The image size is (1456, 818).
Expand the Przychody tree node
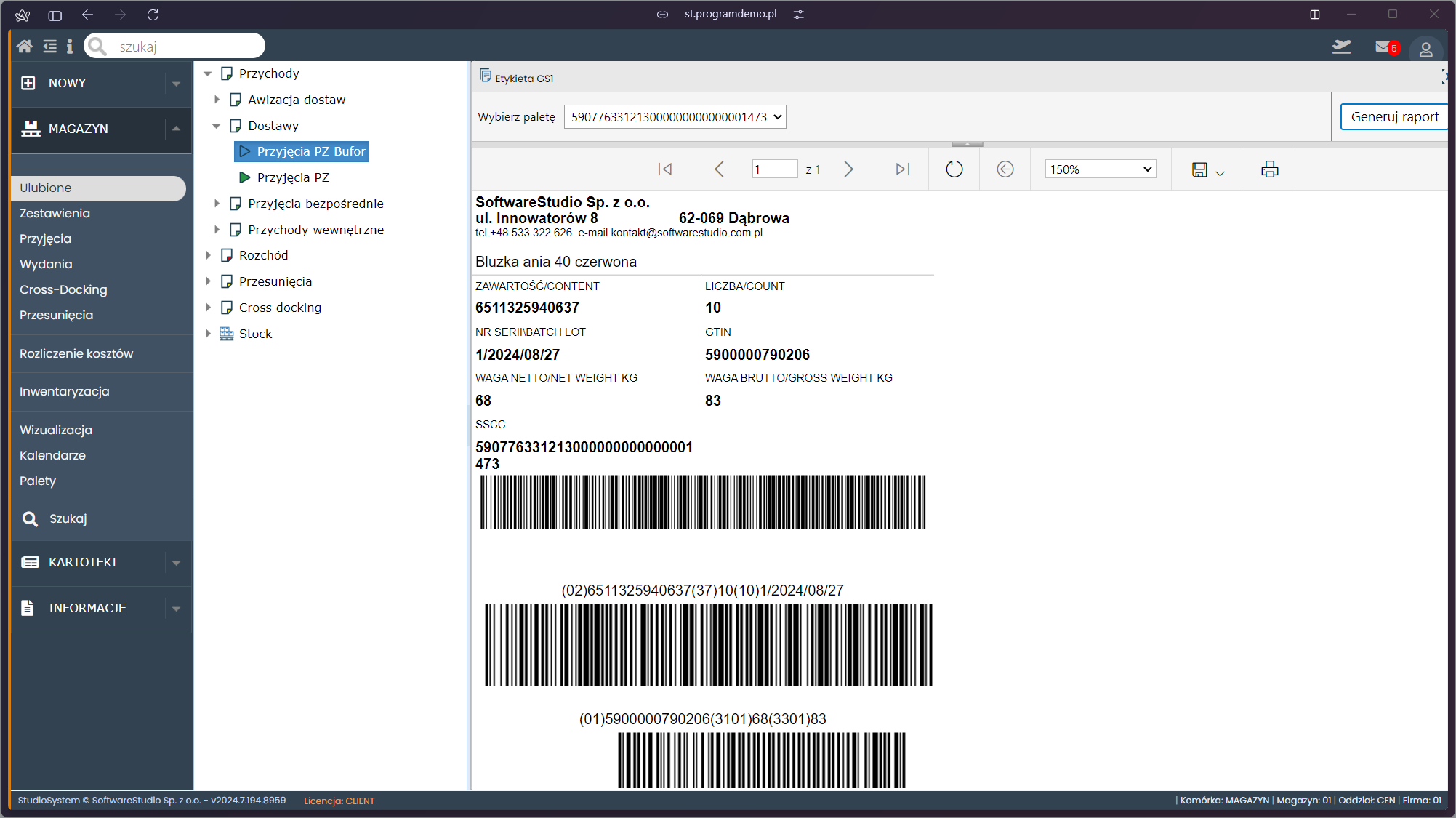pyautogui.click(x=208, y=73)
